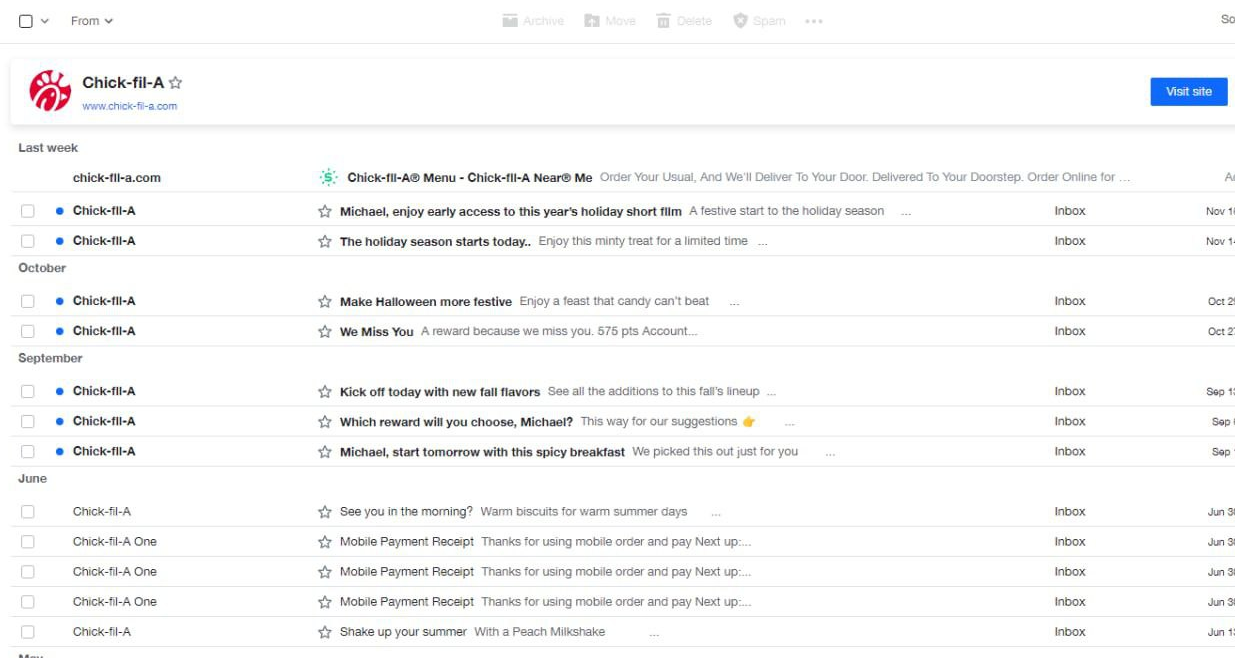This screenshot has width=1235, height=658.
Task: Star the Chick-fil-A sender in the header card
Action: 176,83
